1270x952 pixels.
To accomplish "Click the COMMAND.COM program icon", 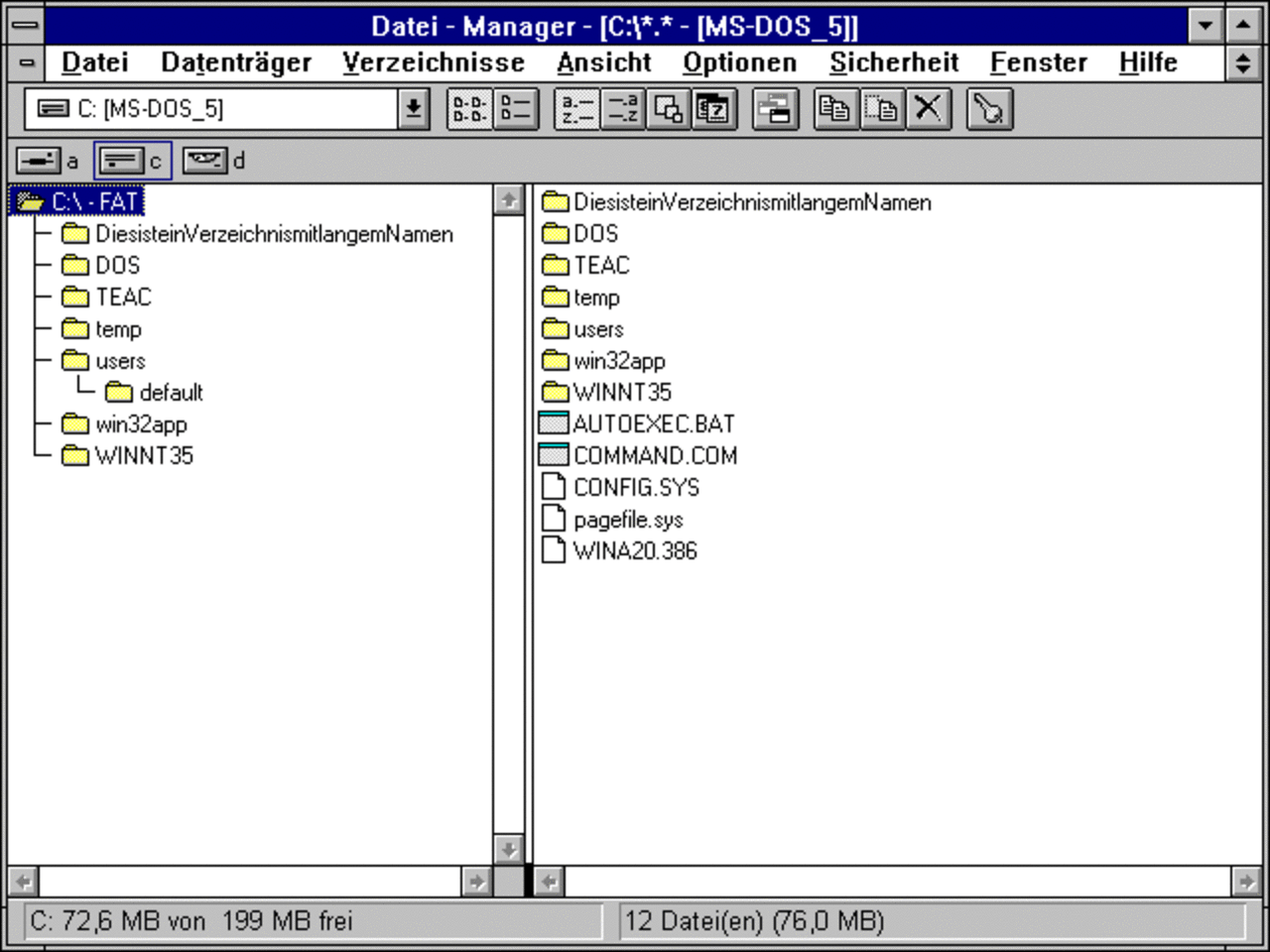I will tap(553, 455).
